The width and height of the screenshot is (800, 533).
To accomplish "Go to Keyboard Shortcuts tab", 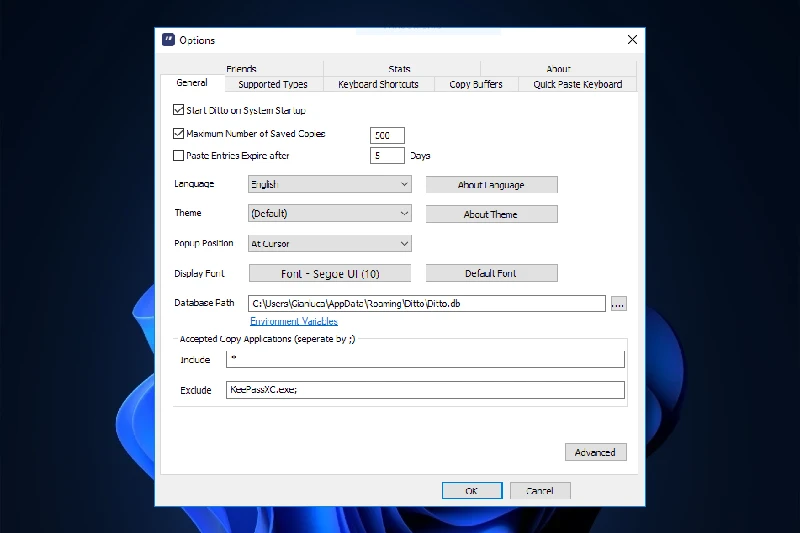I will [x=378, y=84].
